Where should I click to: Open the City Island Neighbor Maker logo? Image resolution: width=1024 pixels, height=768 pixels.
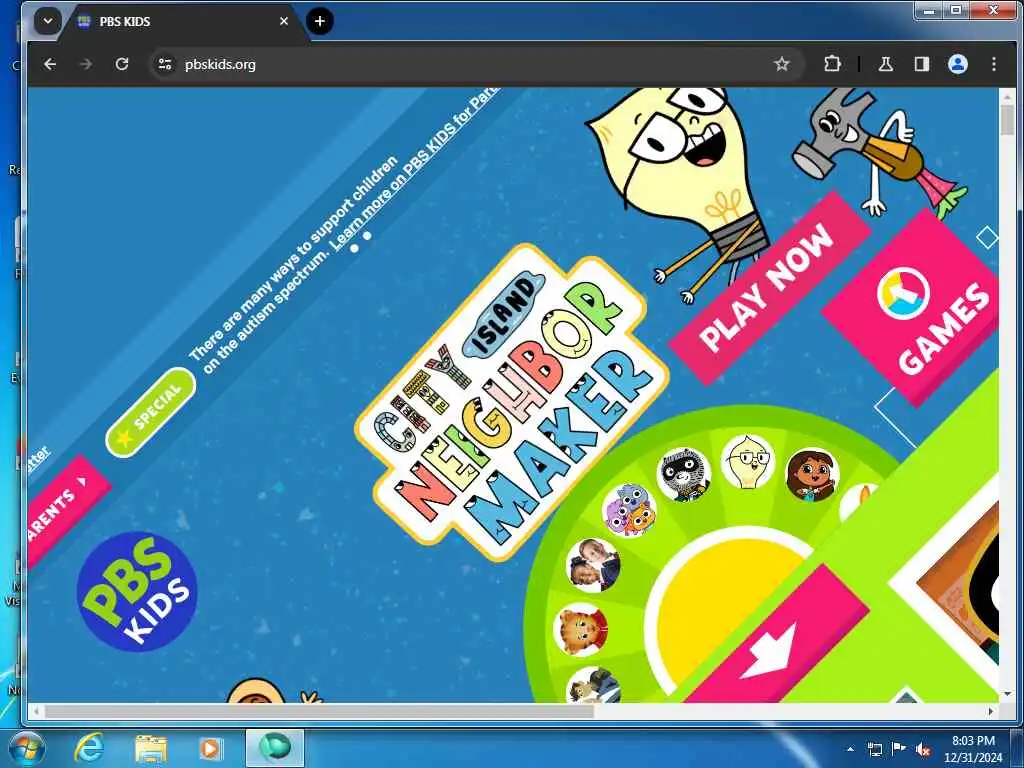[513, 403]
